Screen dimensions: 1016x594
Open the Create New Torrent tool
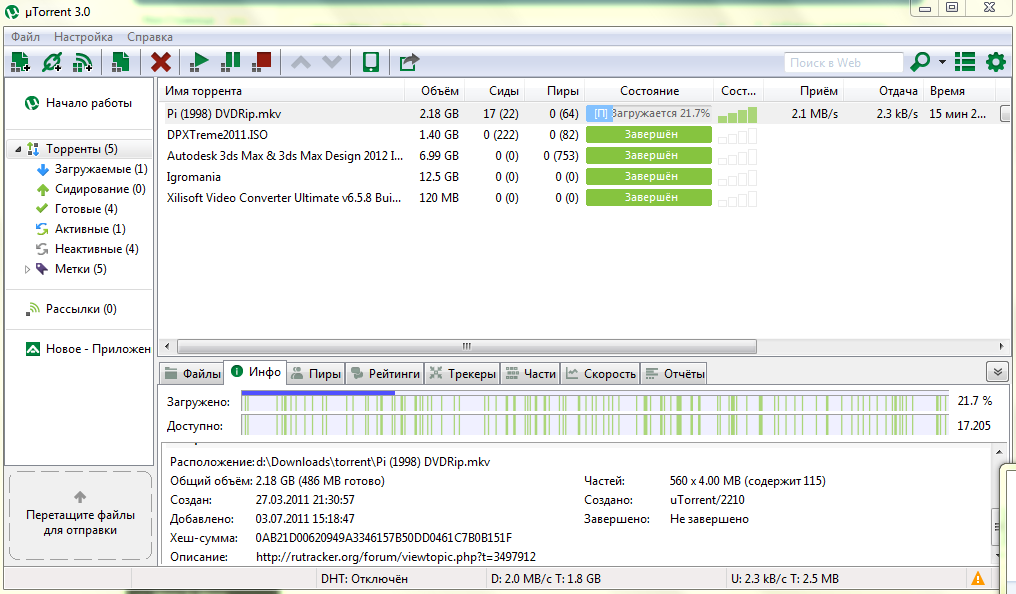tap(120, 61)
